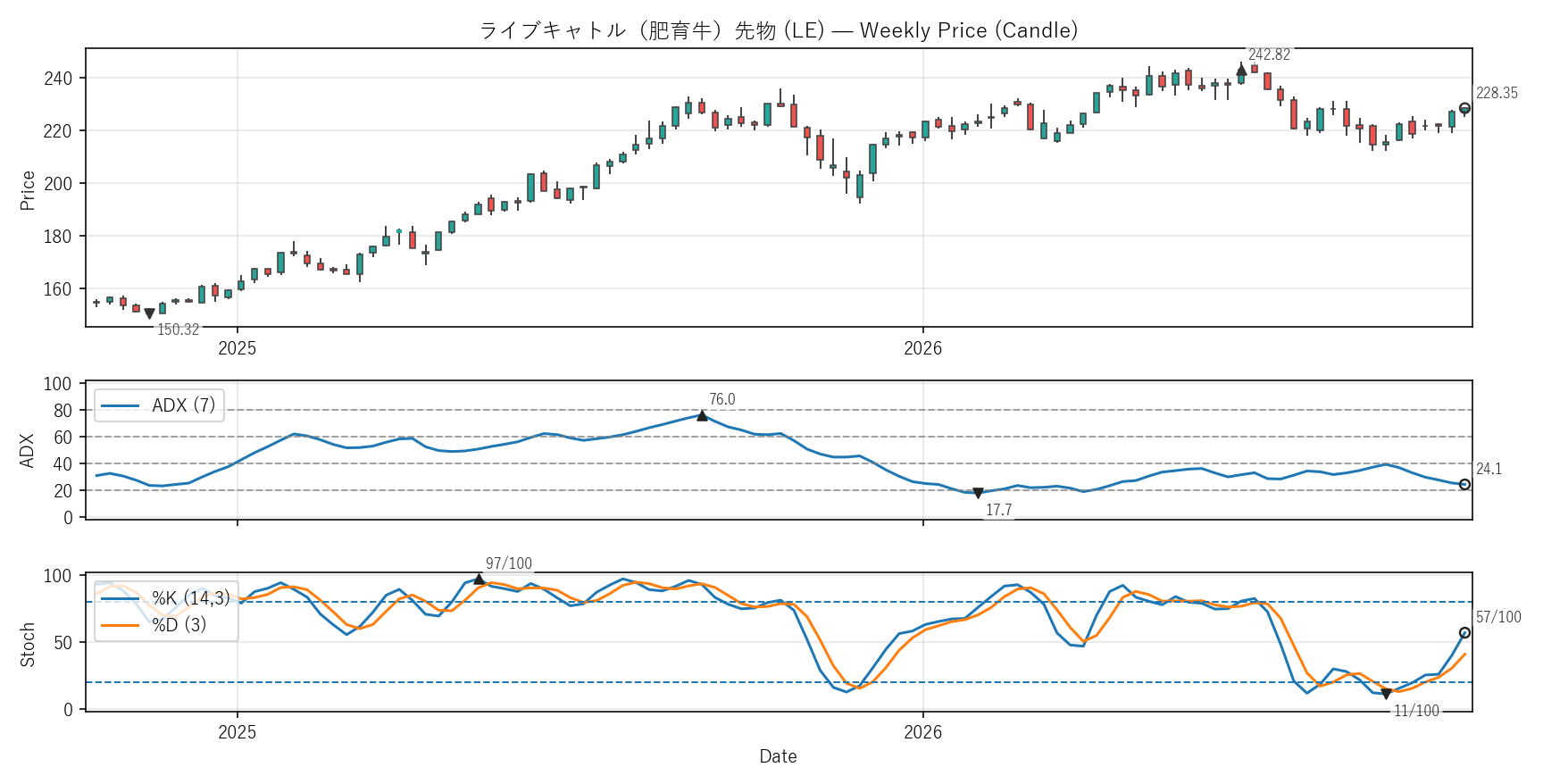The height and width of the screenshot is (784, 1543).
Task: Click the 228.35 last price label
Action: [1497, 93]
